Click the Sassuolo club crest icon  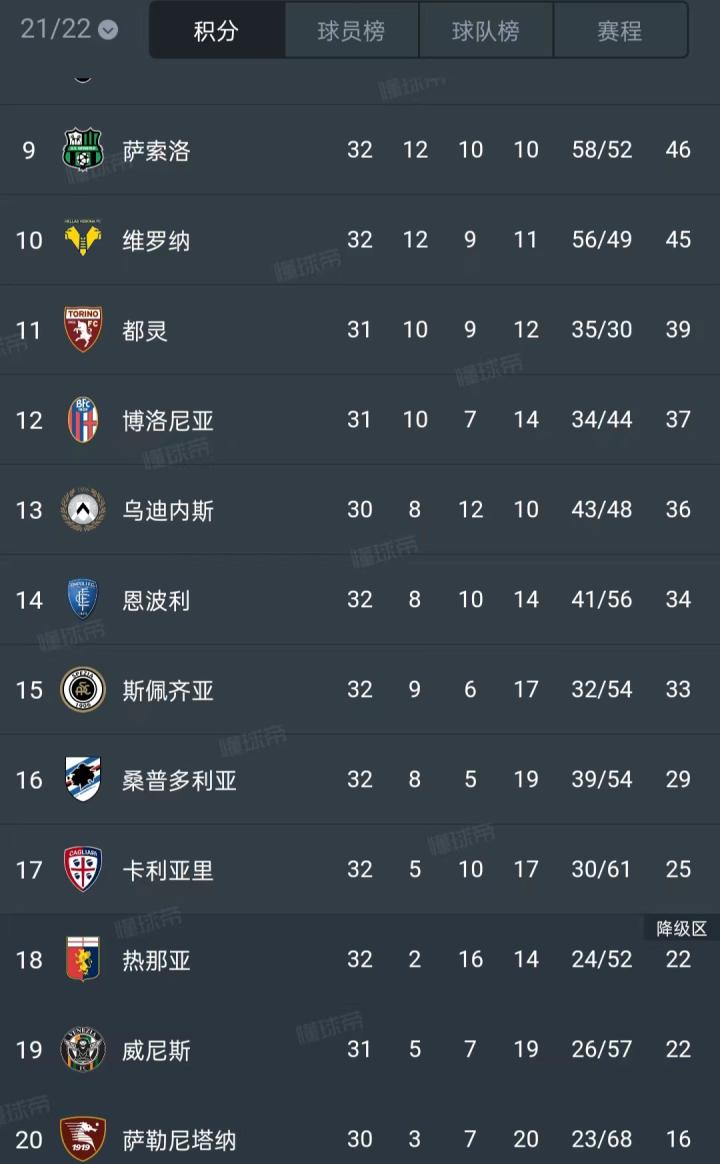tap(83, 150)
